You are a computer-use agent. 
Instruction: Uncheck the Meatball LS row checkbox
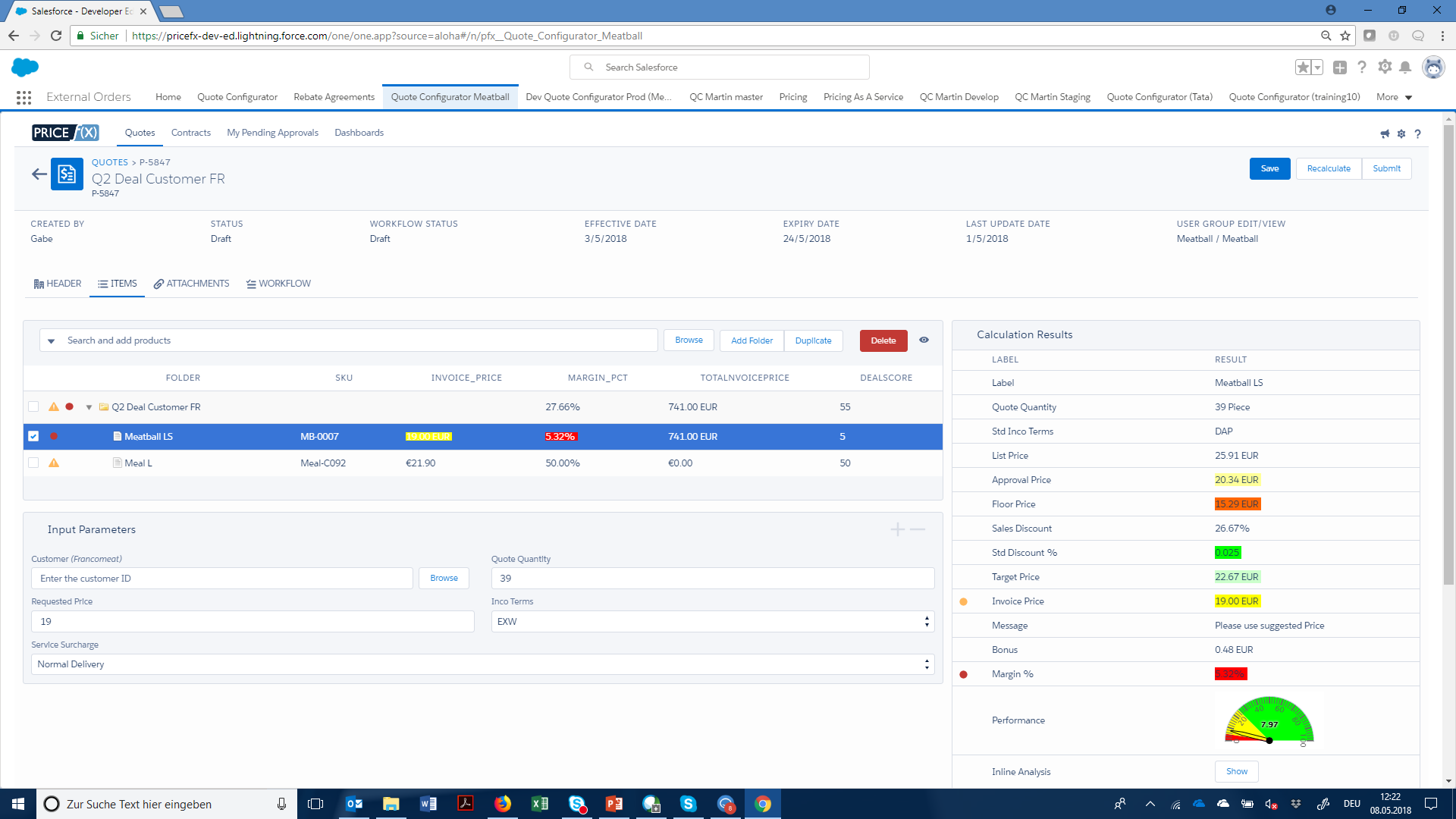point(33,436)
